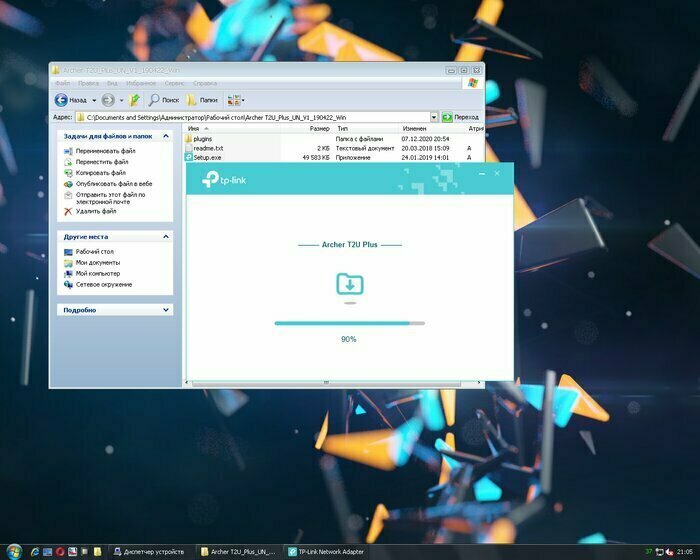Close the TP-Link installer window
The image size is (700, 560).
(x=497, y=173)
